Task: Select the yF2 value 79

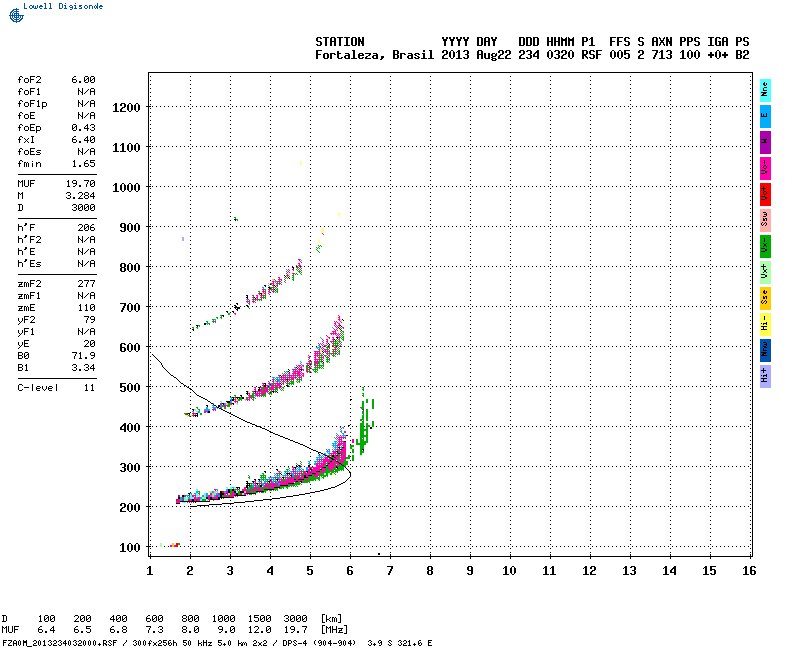Action: coord(90,320)
